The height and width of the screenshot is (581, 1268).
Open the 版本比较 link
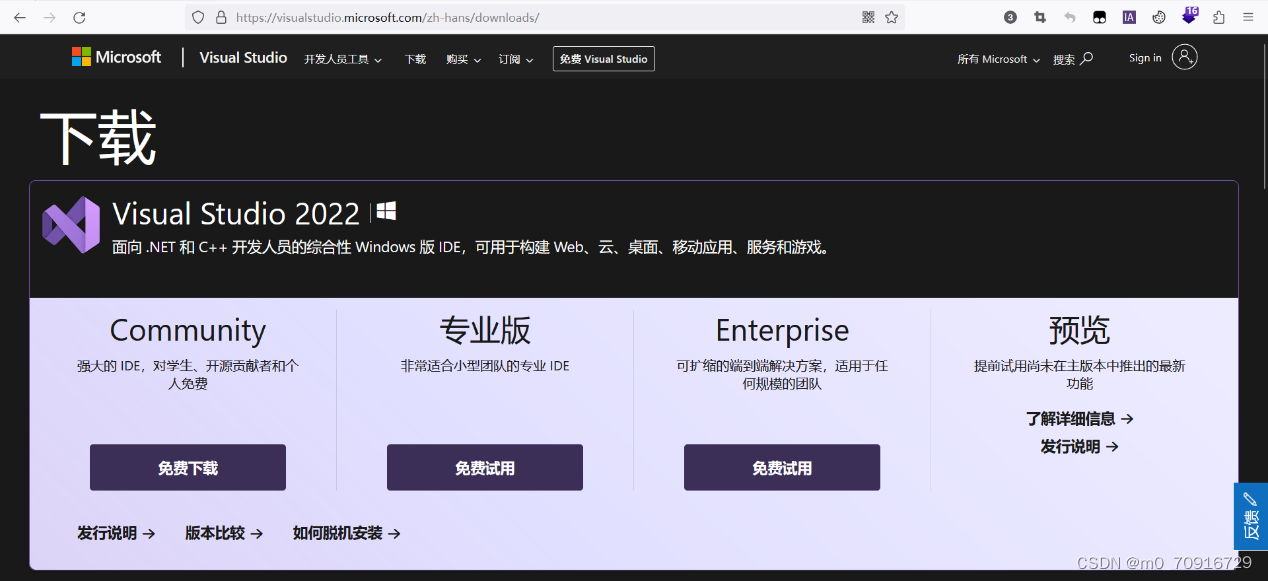point(224,533)
